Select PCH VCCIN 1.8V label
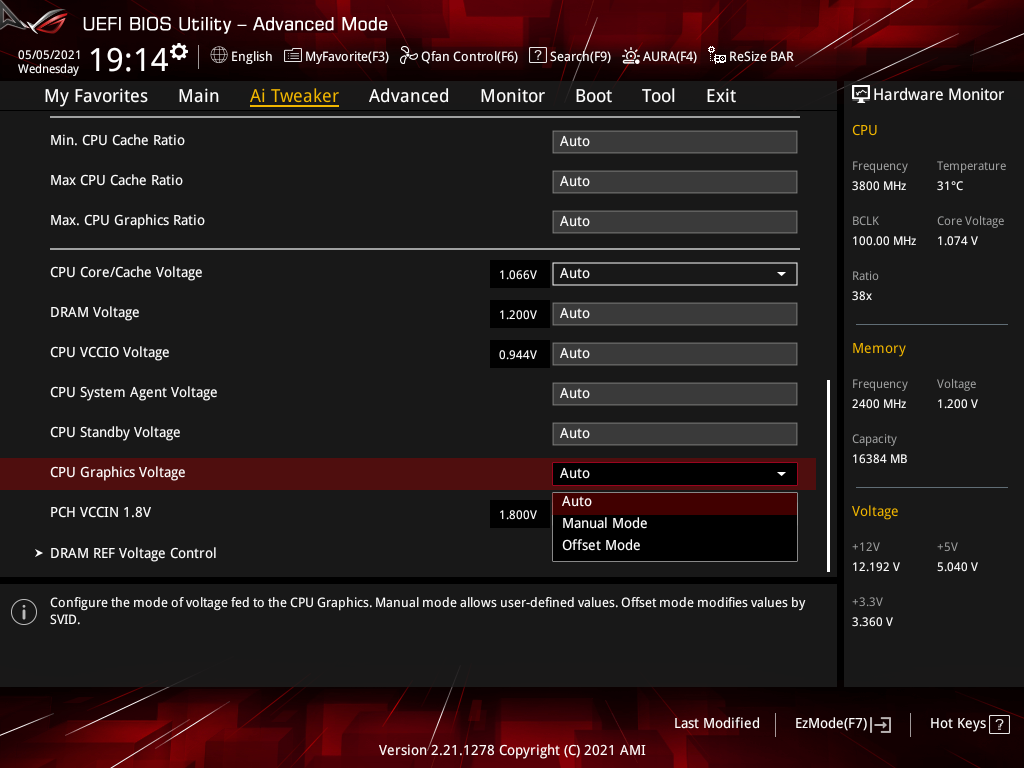Viewport: 1024px width, 768px height. pyautogui.click(x=101, y=512)
